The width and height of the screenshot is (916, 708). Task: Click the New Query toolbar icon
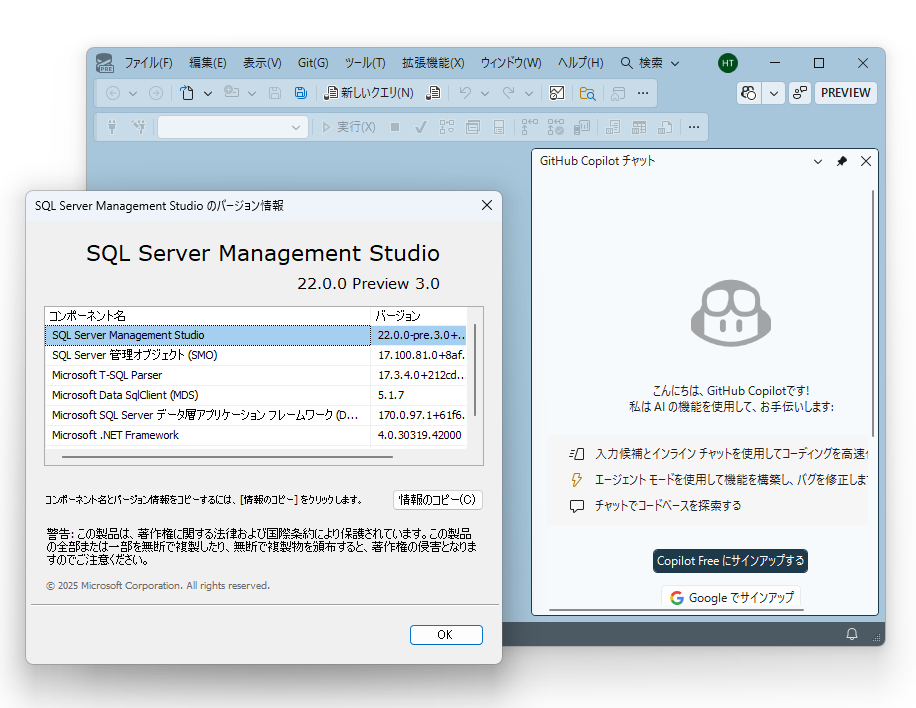tap(357, 92)
